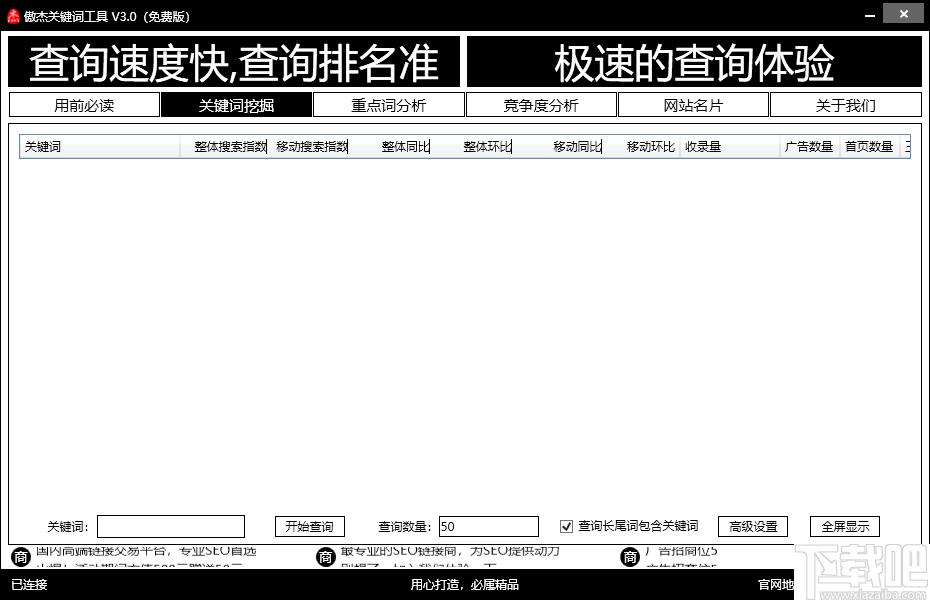Viewport: 930px width, 600px height.
Task: Sort by 收录量 column header
Action: point(730,146)
